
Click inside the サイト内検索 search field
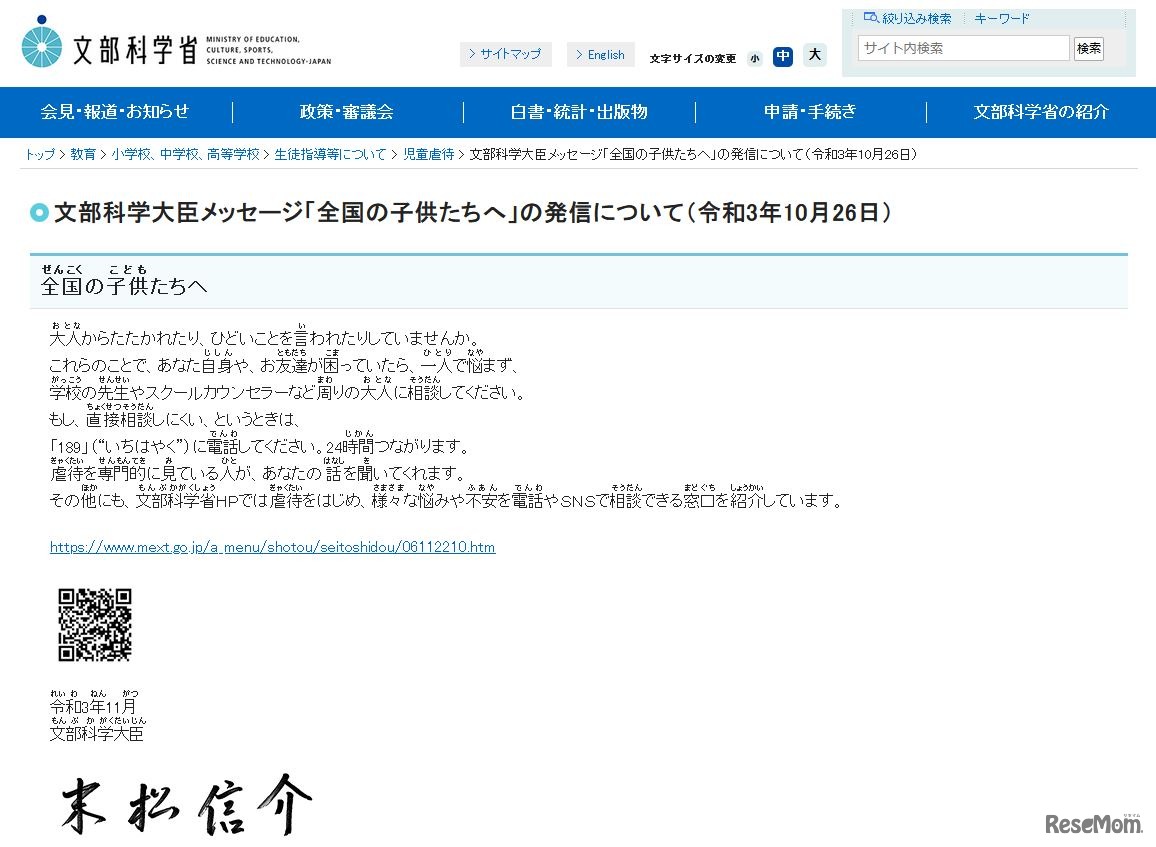(962, 47)
